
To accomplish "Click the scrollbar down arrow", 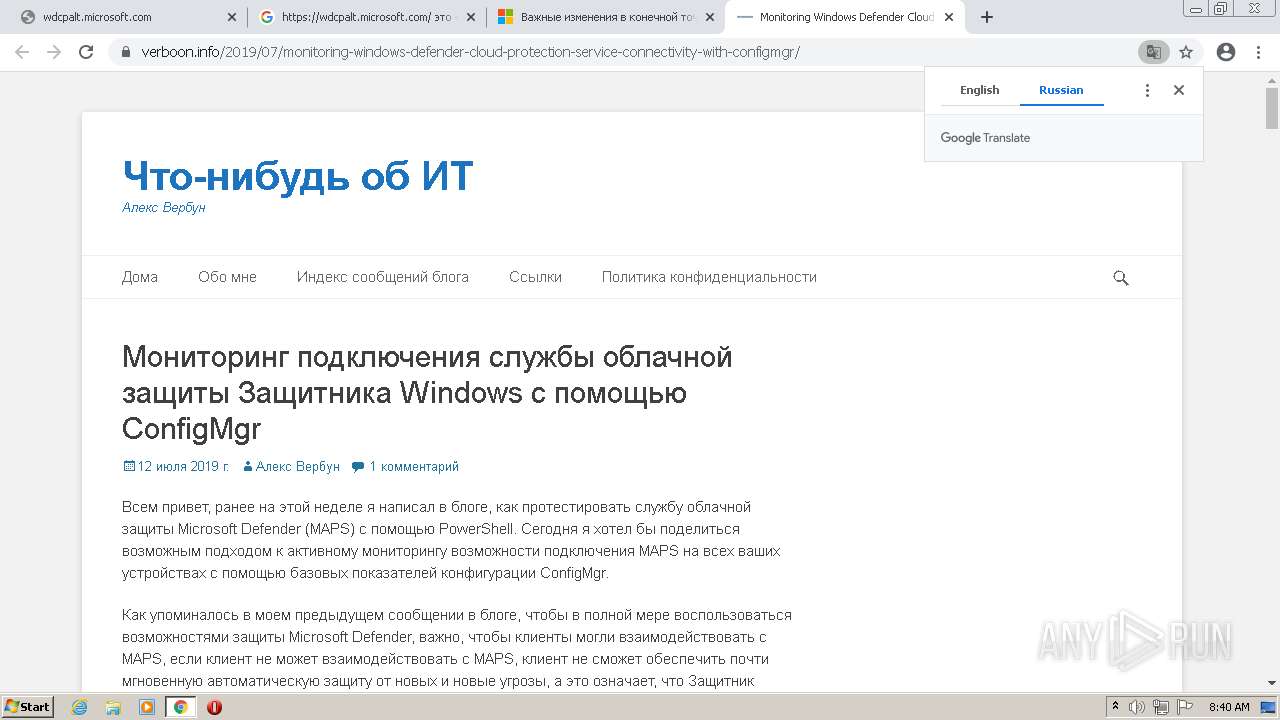I will coord(1272,683).
